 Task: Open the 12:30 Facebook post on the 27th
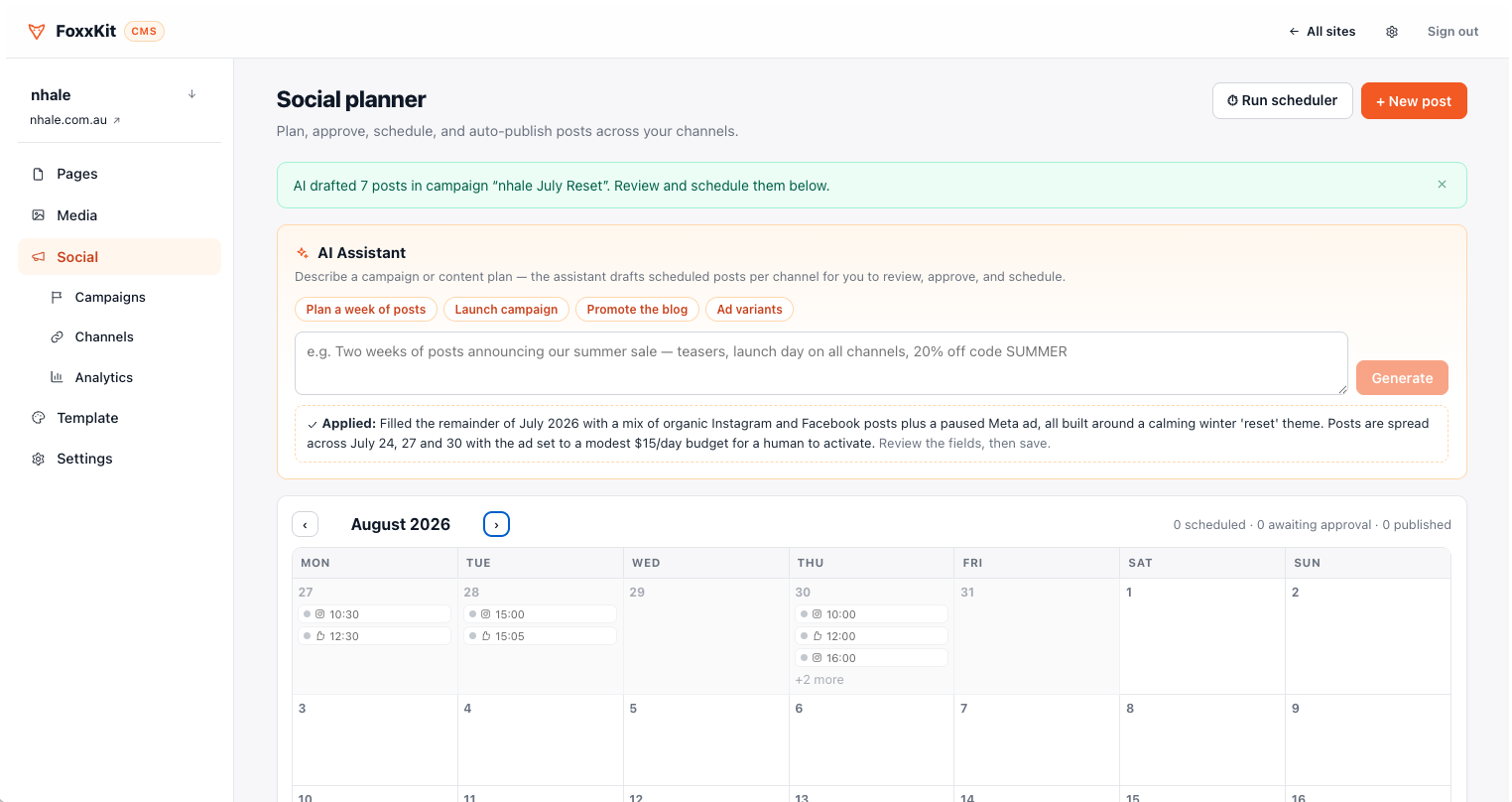pos(375,636)
